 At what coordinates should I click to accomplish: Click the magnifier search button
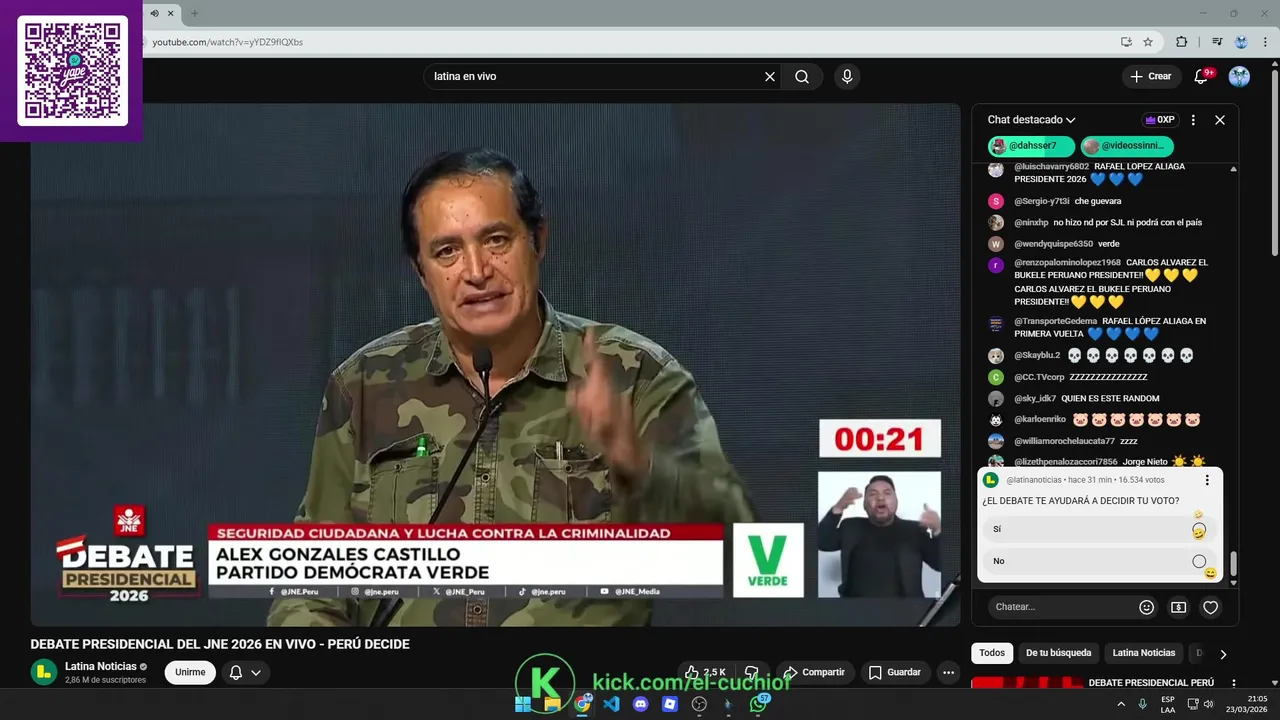pyautogui.click(x=802, y=77)
